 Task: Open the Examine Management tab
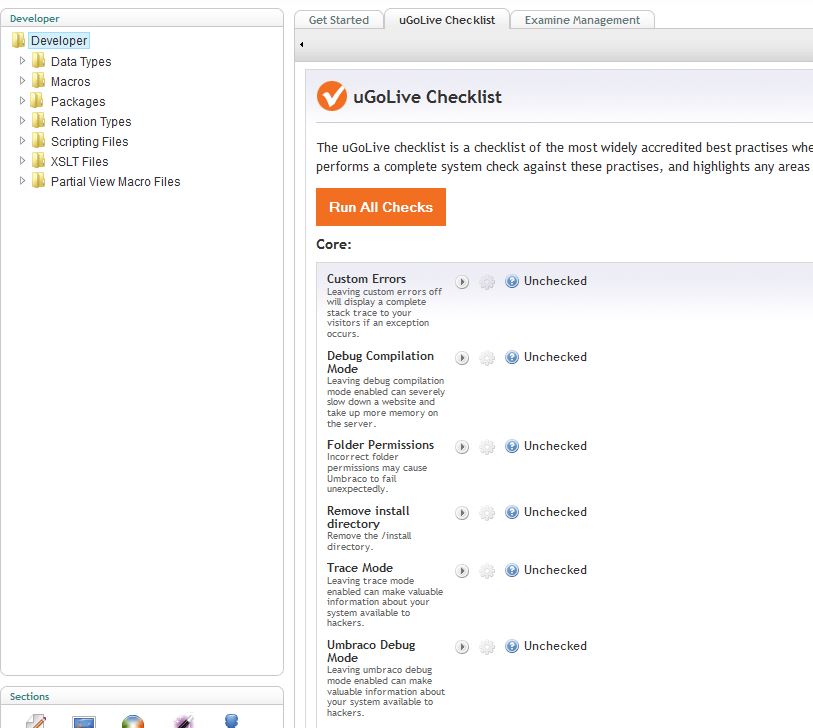tap(582, 20)
